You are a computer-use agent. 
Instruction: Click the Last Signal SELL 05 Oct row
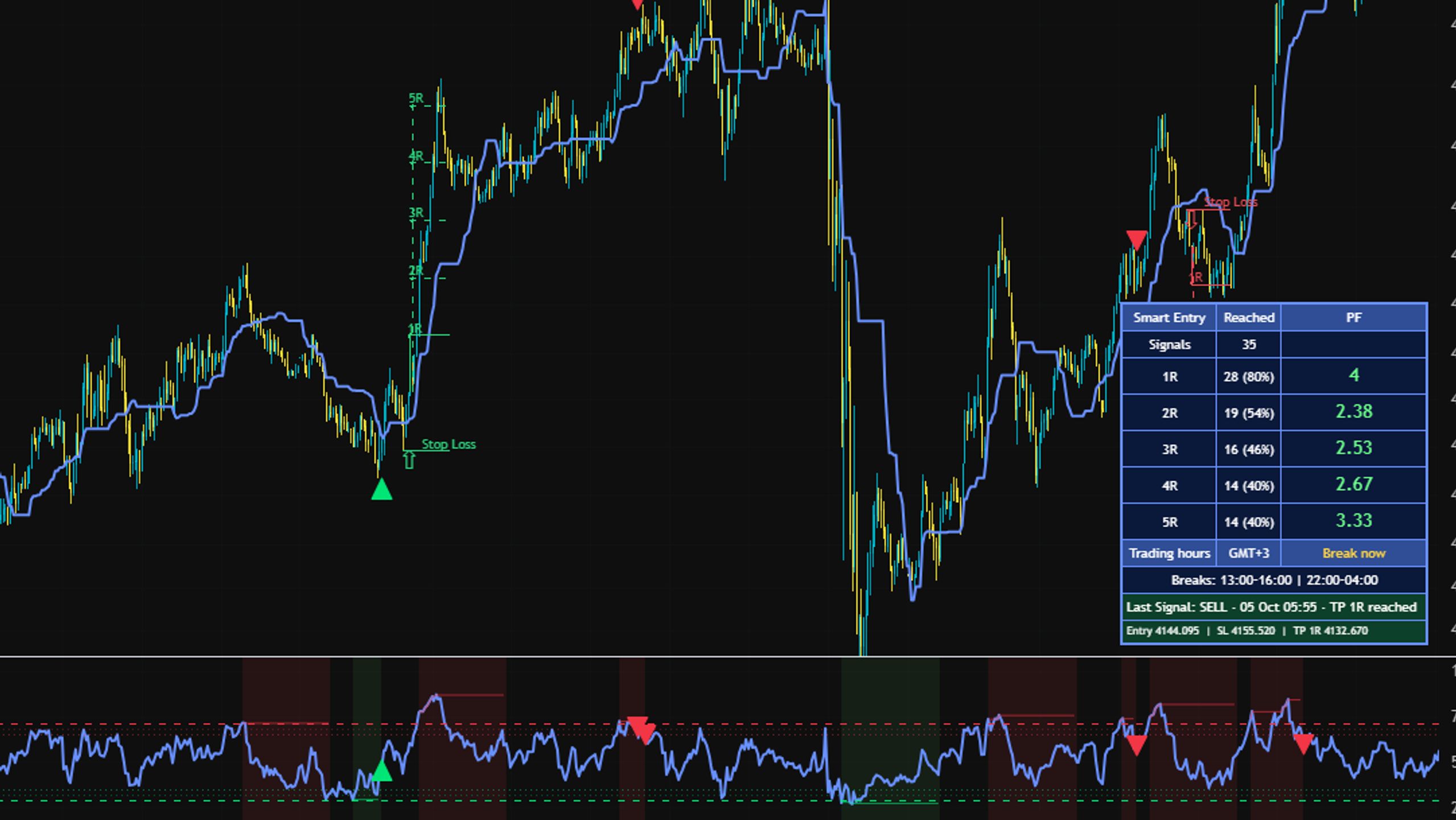pyautogui.click(x=1274, y=607)
